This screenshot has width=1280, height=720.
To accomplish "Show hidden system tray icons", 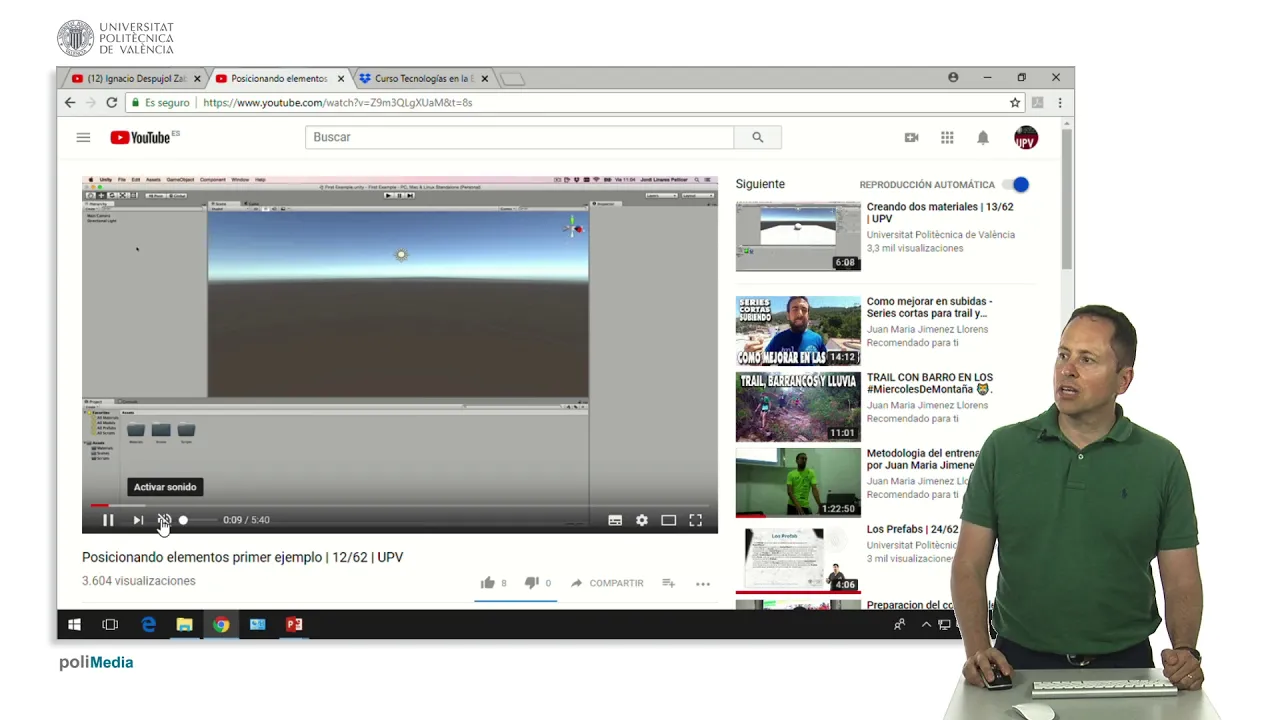I will pyautogui.click(x=926, y=624).
